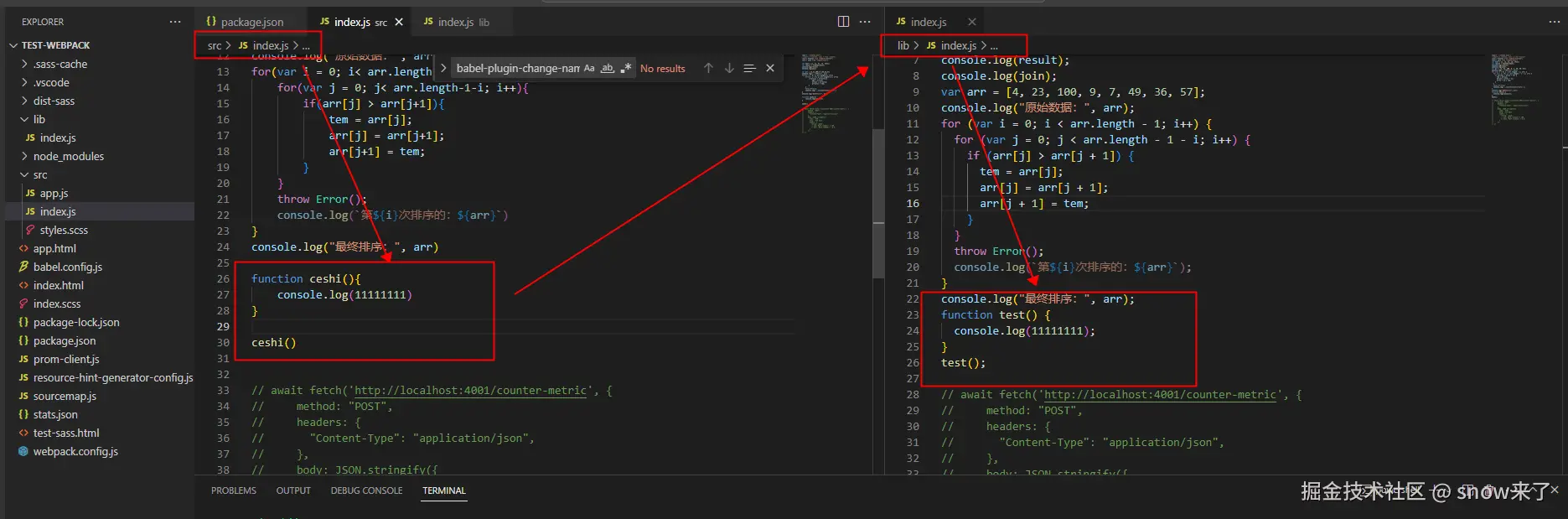Click the sass icon beside styles.scss
The width and height of the screenshot is (1568, 519).
[30, 230]
